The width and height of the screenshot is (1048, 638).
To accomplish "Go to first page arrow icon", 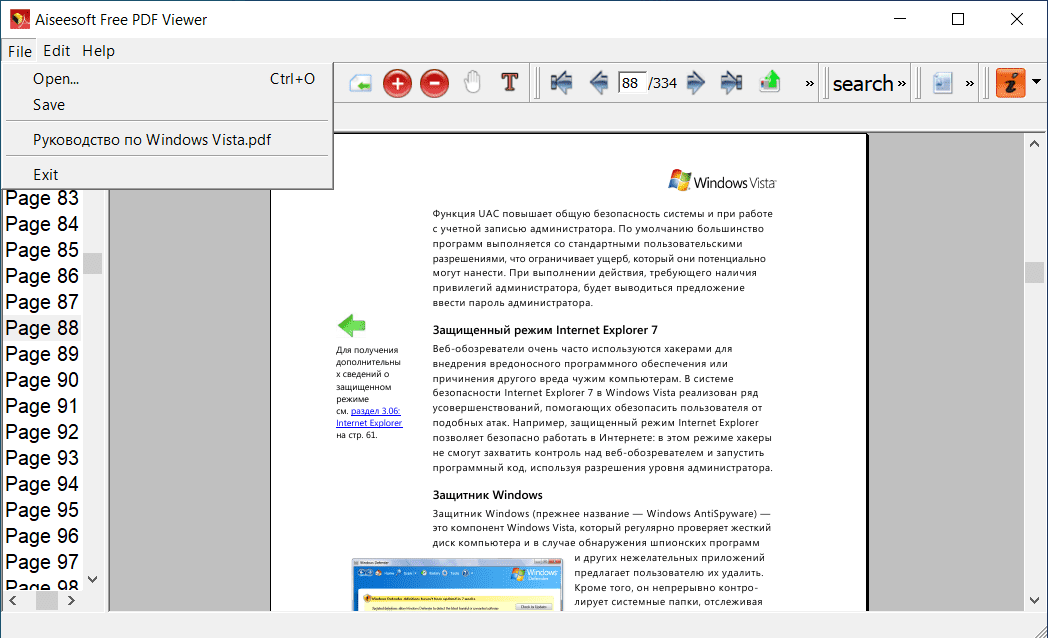I will click(561, 83).
